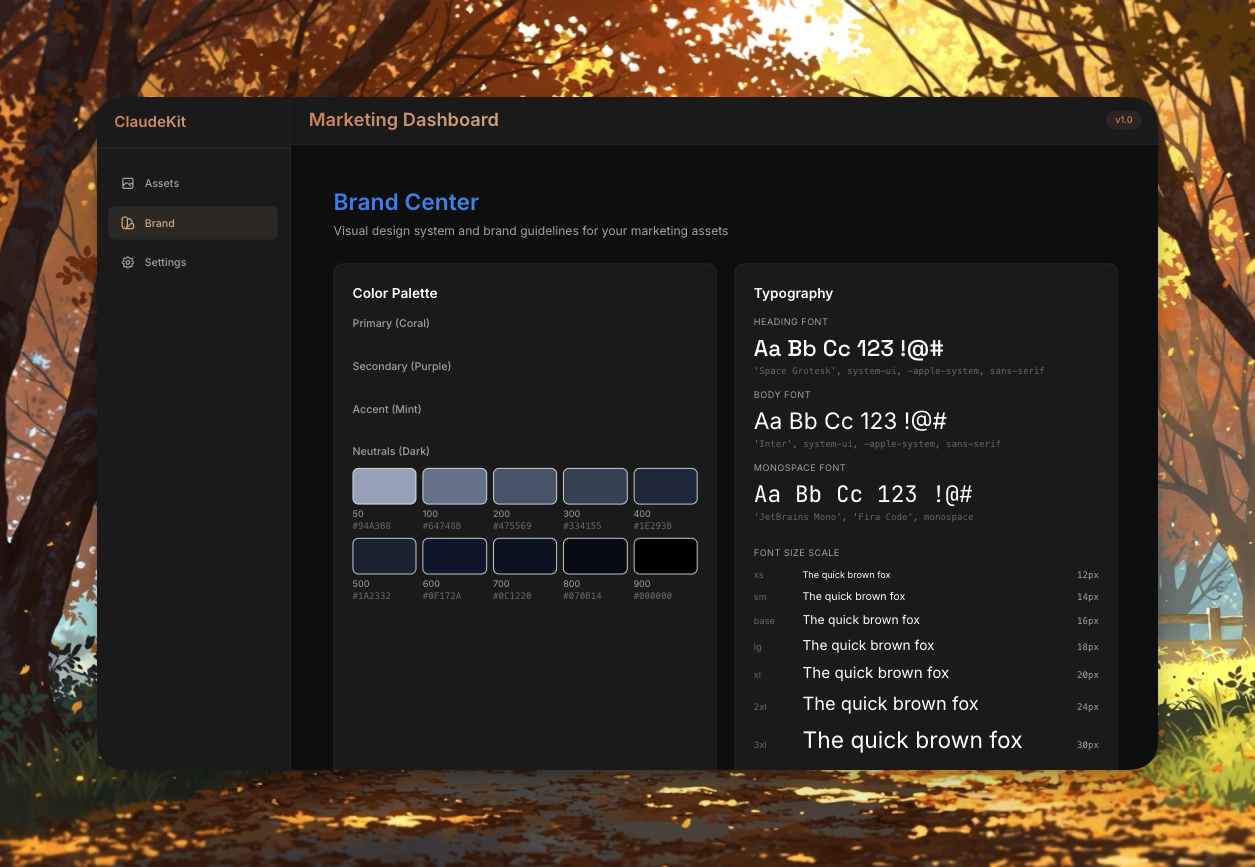
Task: Click the Brand palette icon in sidebar
Action: point(128,223)
